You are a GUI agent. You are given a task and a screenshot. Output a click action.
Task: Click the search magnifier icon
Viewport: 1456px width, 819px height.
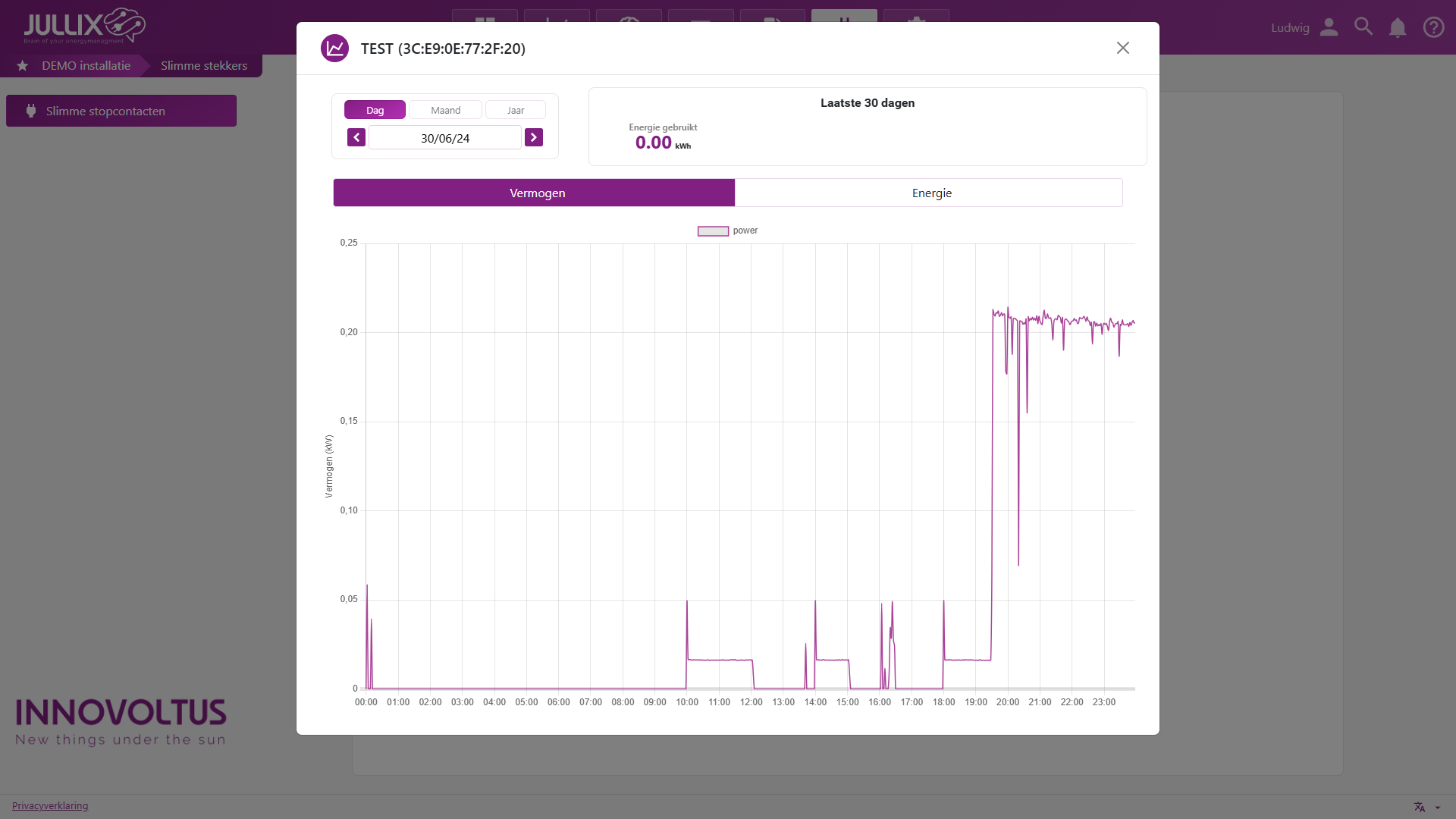[x=1363, y=27]
